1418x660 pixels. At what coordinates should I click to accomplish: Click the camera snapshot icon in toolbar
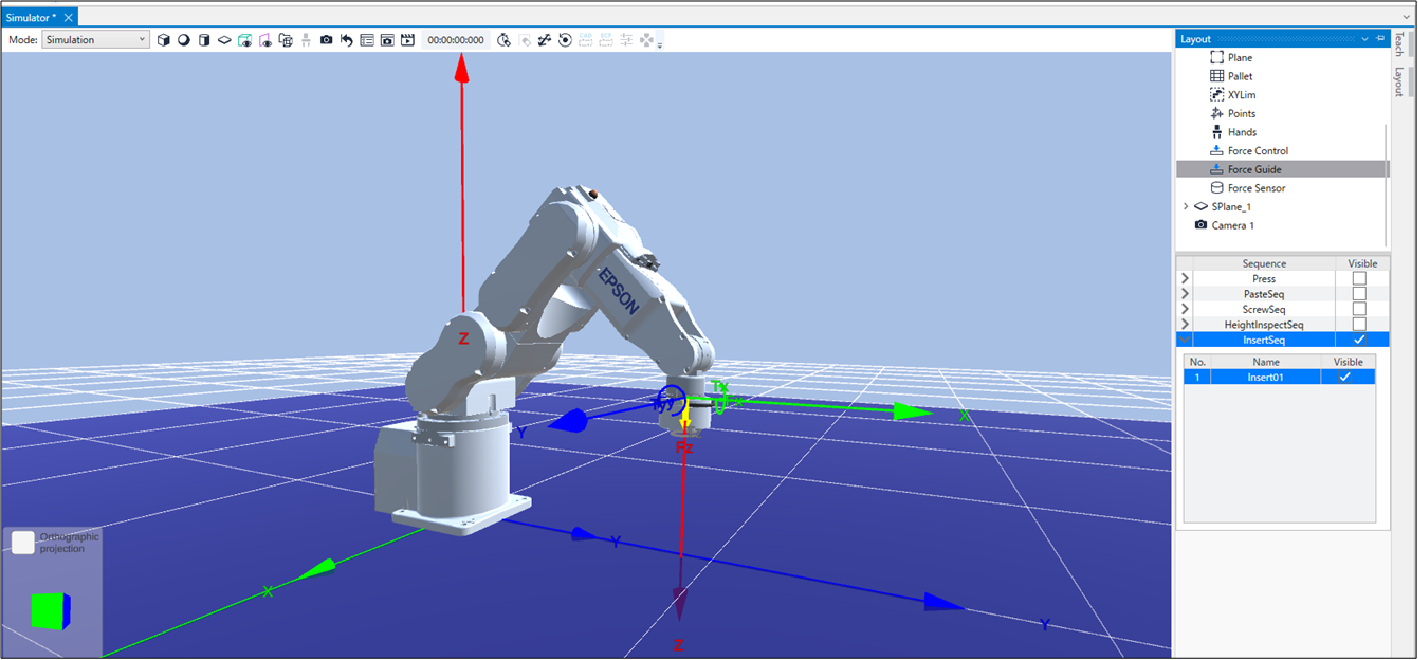326,40
